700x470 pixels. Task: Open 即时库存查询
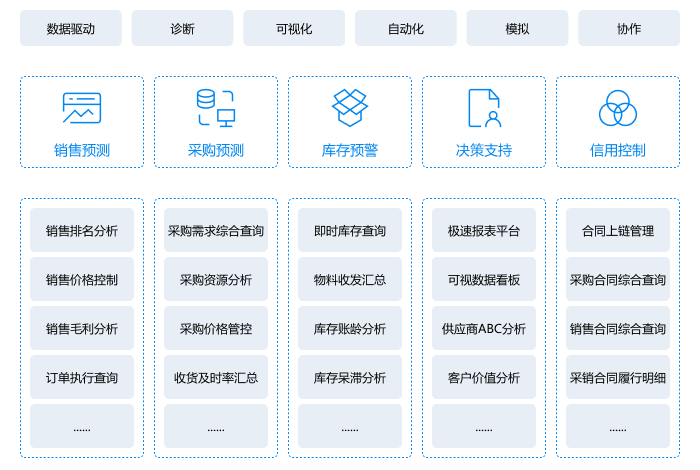[350, 230]
